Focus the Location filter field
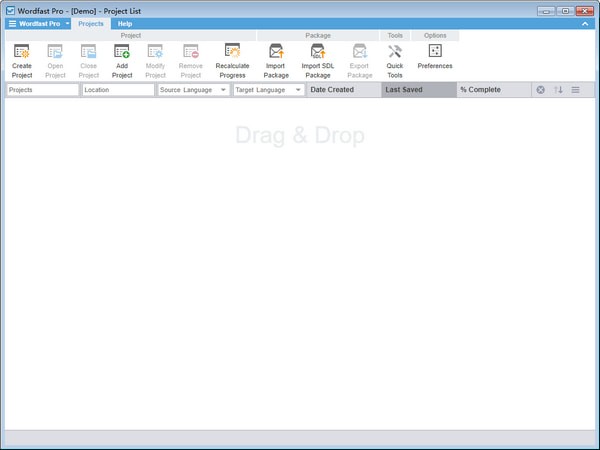Image resolution: width=600 pixels, height=450 pixels. pyautogui.click(x=118, y=90)
